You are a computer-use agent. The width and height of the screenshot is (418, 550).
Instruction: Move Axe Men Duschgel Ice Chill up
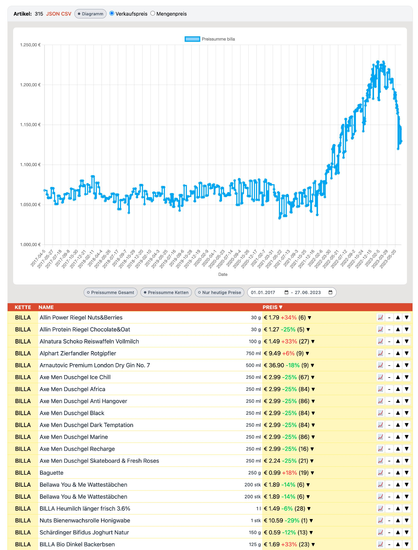pyautogui.click(x=398, y=377)
